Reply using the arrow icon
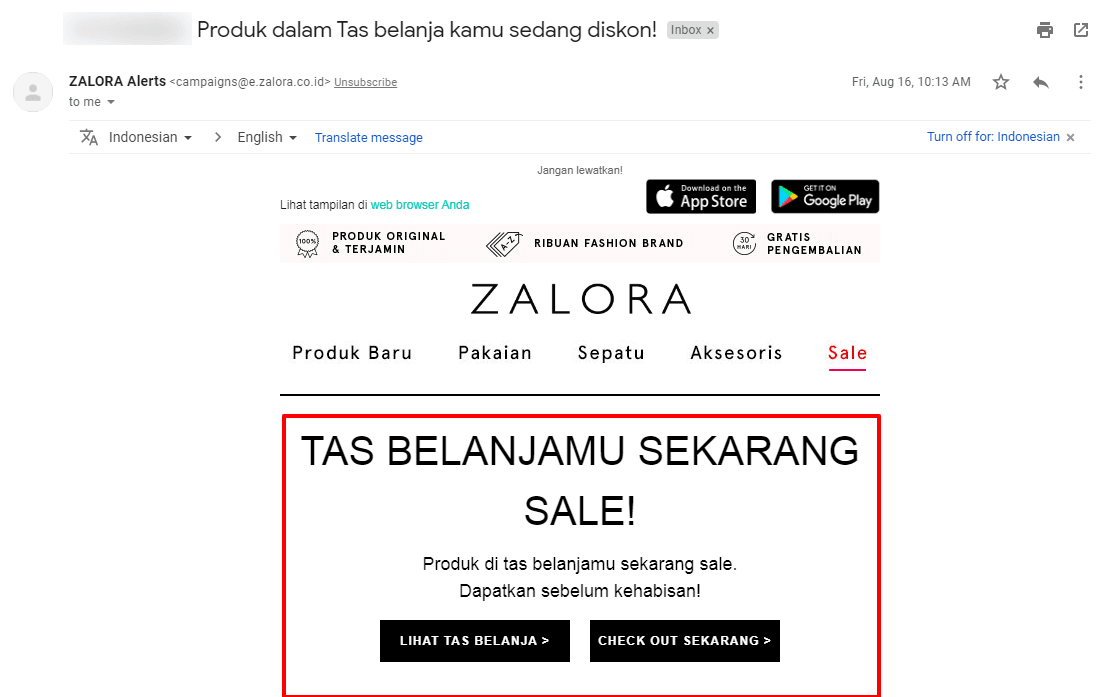1097x697 pixels. 1041,82
